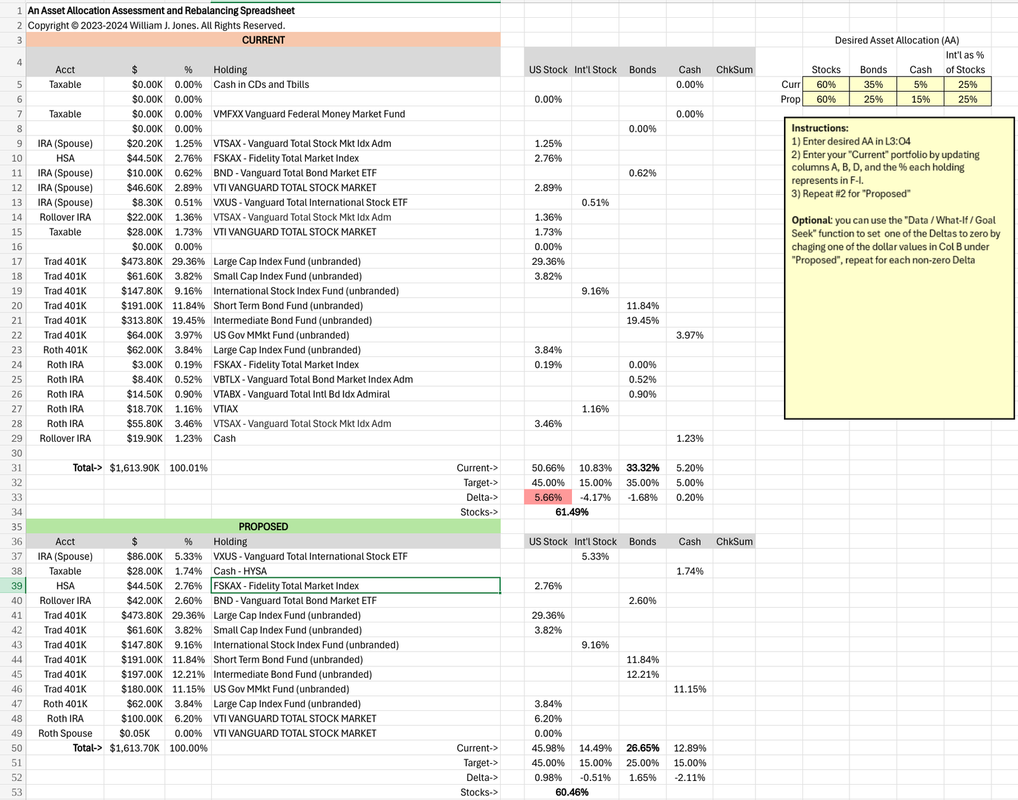Select the -2.11% proposed Cash delta
1018x800 pixels.
[x=689, y=777]
